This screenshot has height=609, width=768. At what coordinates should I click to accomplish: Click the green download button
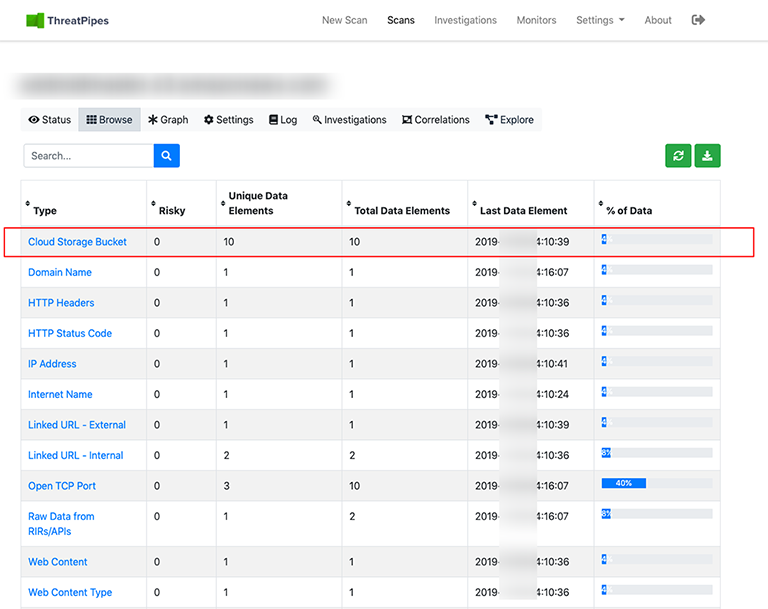pyautogui.click(x=707, y=156)
